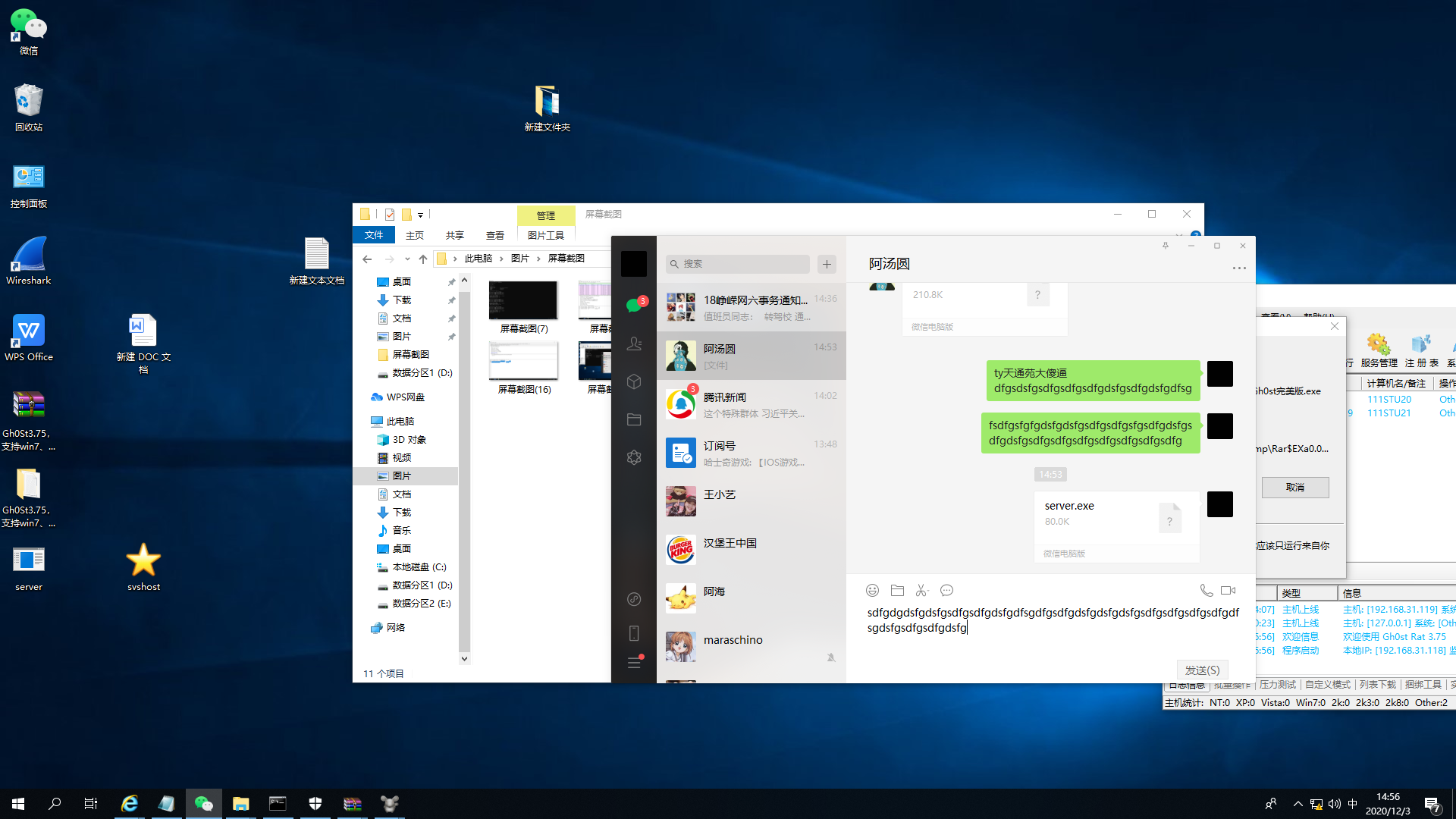Select the 屏幕截图 folder in the Explorer tree
The image size is (1456, 819).
[x=410, y=354]
